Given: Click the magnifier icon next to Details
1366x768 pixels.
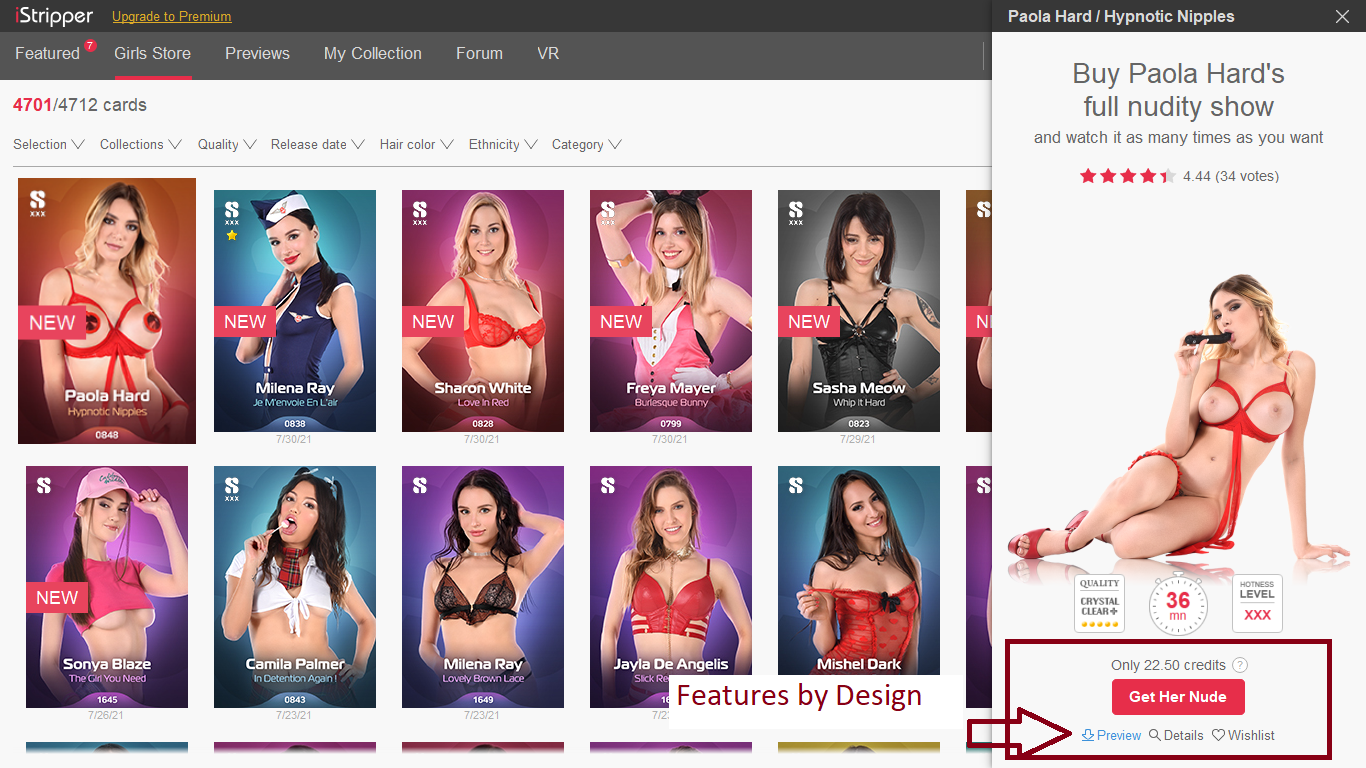Looking at the screenshot, I should (1155, 735).
